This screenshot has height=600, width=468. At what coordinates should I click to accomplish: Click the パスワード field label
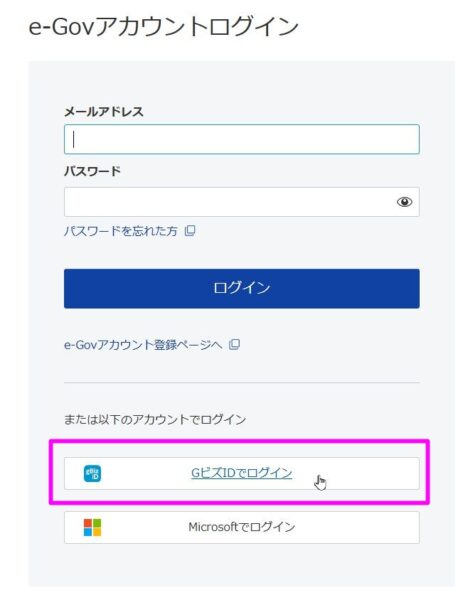pyautogui.click(x=92, y=171)
